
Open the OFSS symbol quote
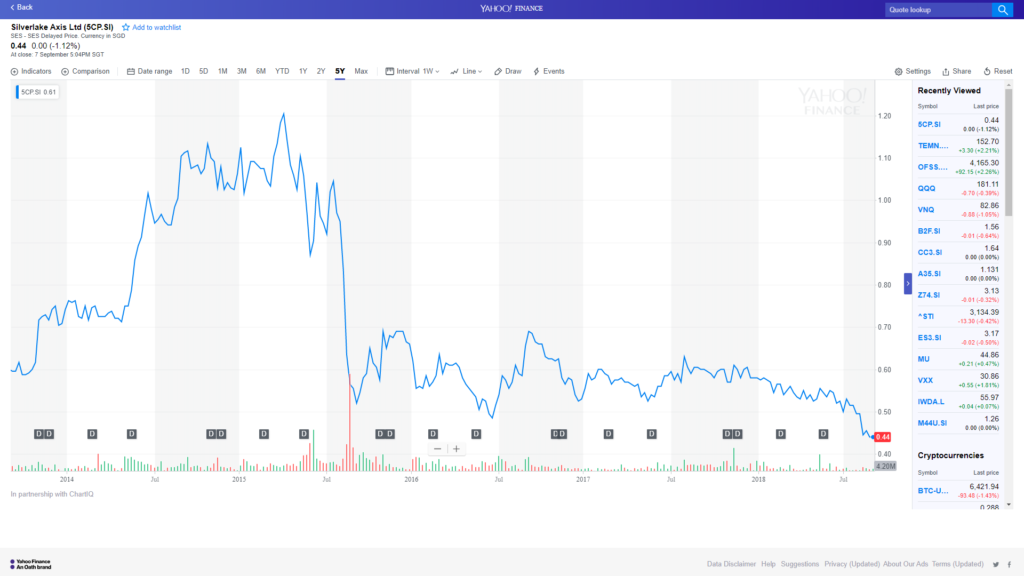click(933, 167)
